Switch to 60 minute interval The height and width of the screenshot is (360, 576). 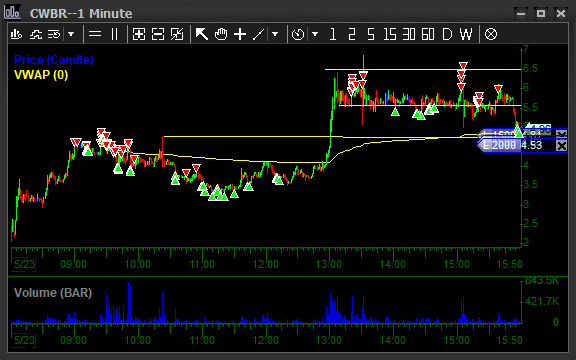coord(428,35)
